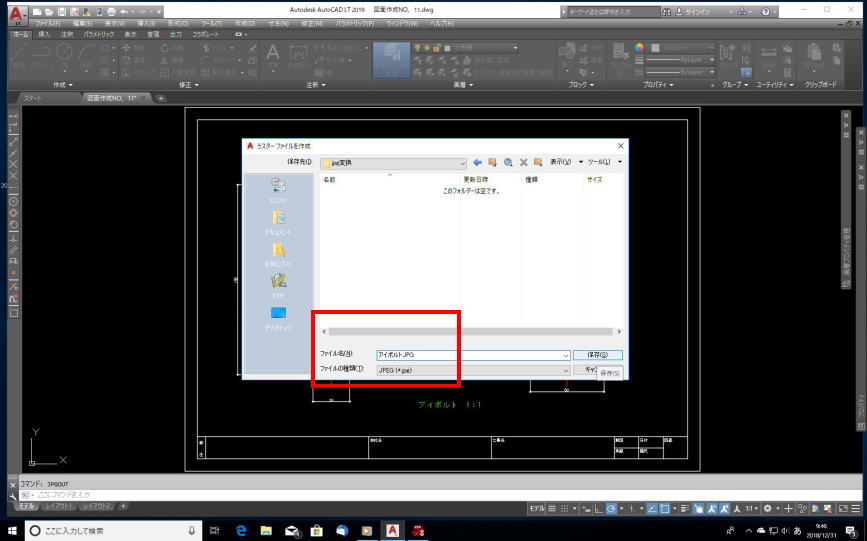This screenshot has width=867, height=541.
Task: Expand the 画層 panel in ribbon
Action: [x=463, y=85]
